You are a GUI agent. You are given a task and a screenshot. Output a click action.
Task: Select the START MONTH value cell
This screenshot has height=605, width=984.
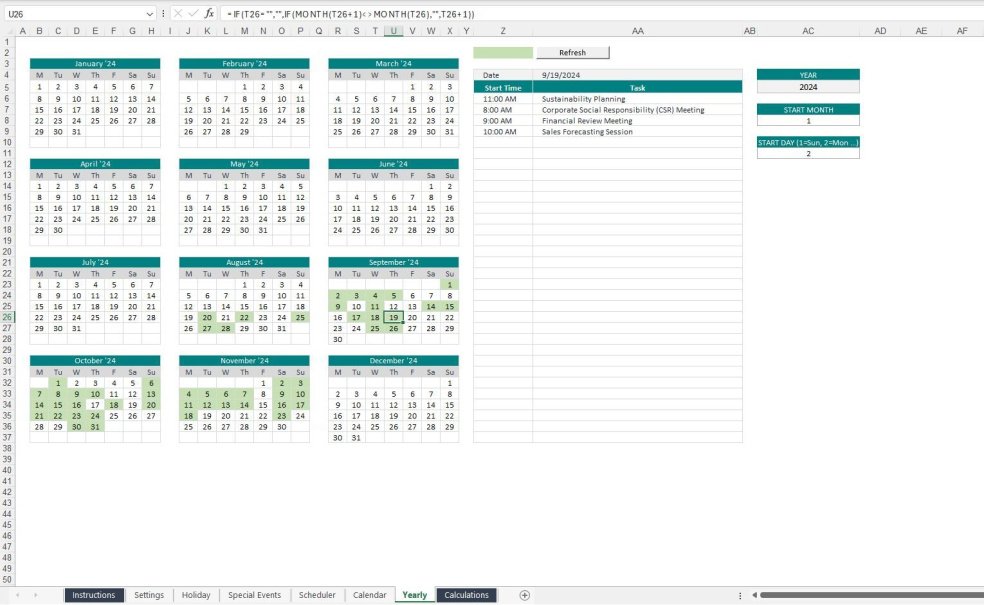point(808,121)
